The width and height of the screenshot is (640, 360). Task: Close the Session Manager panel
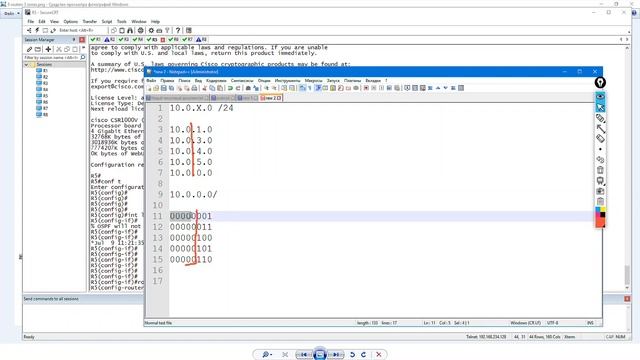click(x=82, y=40)
